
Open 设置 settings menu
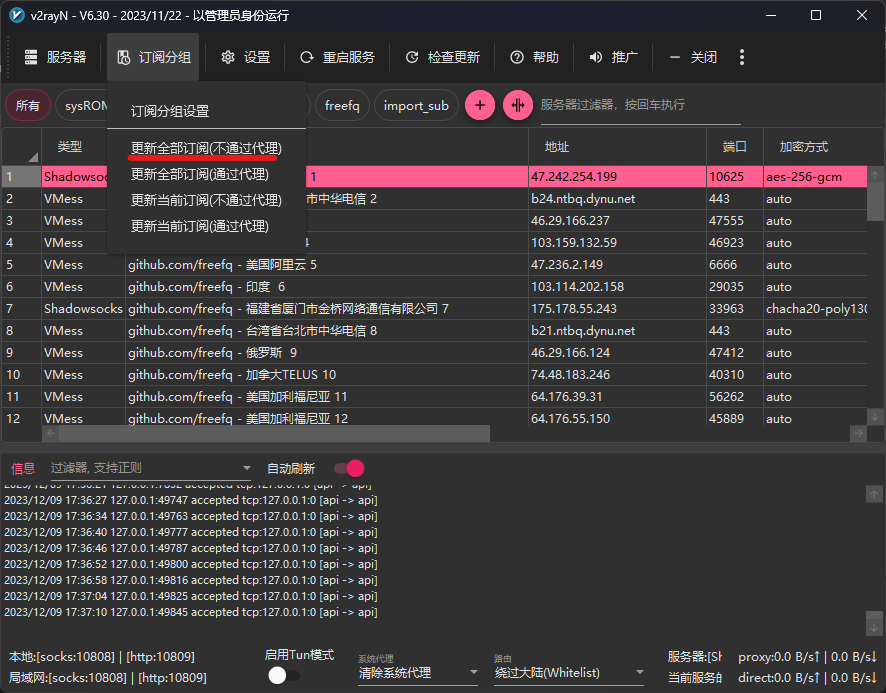[x=245, y=57]
